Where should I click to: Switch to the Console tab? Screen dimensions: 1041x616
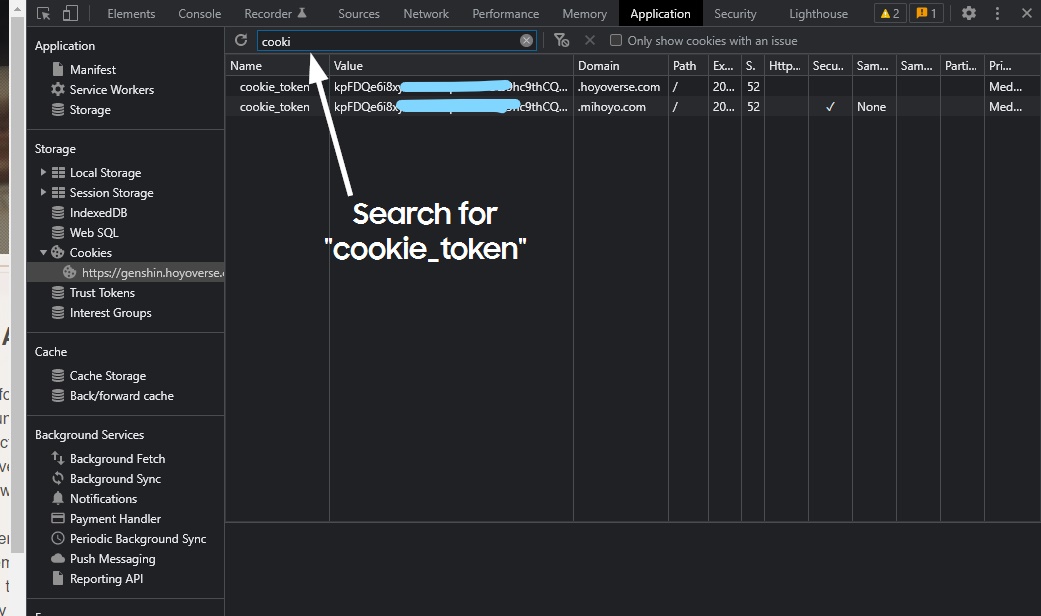pyautogui.click(x=199, y=14)
